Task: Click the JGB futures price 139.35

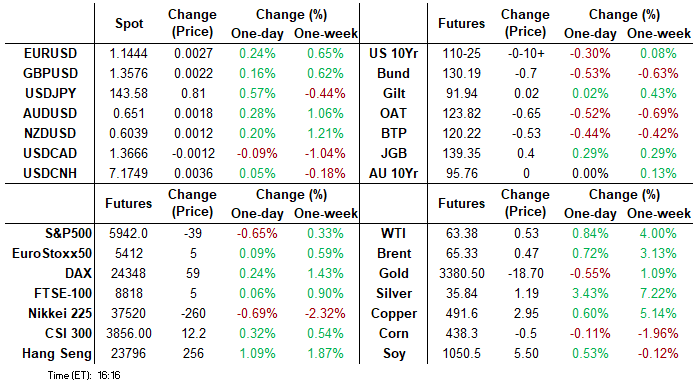Action: pyautogui.click(x=461, y=153)
